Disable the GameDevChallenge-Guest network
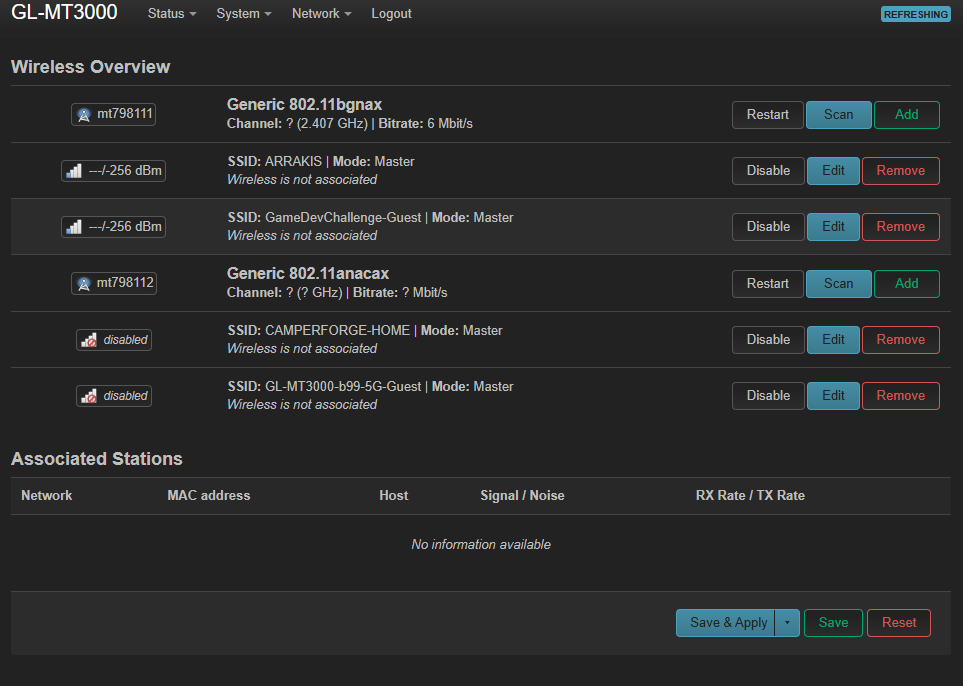The height and width of the screenshot is (686, 963). (768, 227)
